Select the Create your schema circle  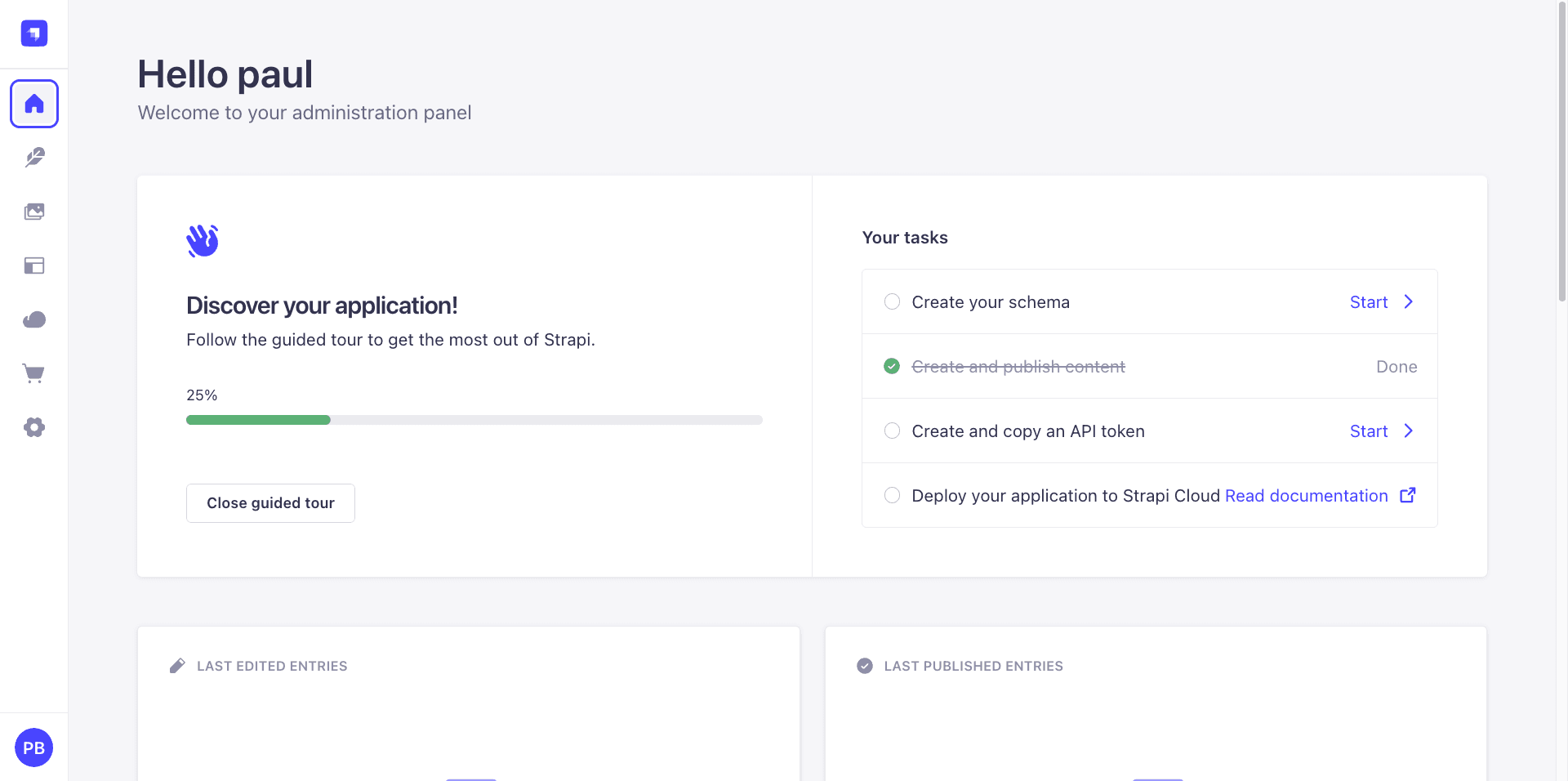coord(892,301)
